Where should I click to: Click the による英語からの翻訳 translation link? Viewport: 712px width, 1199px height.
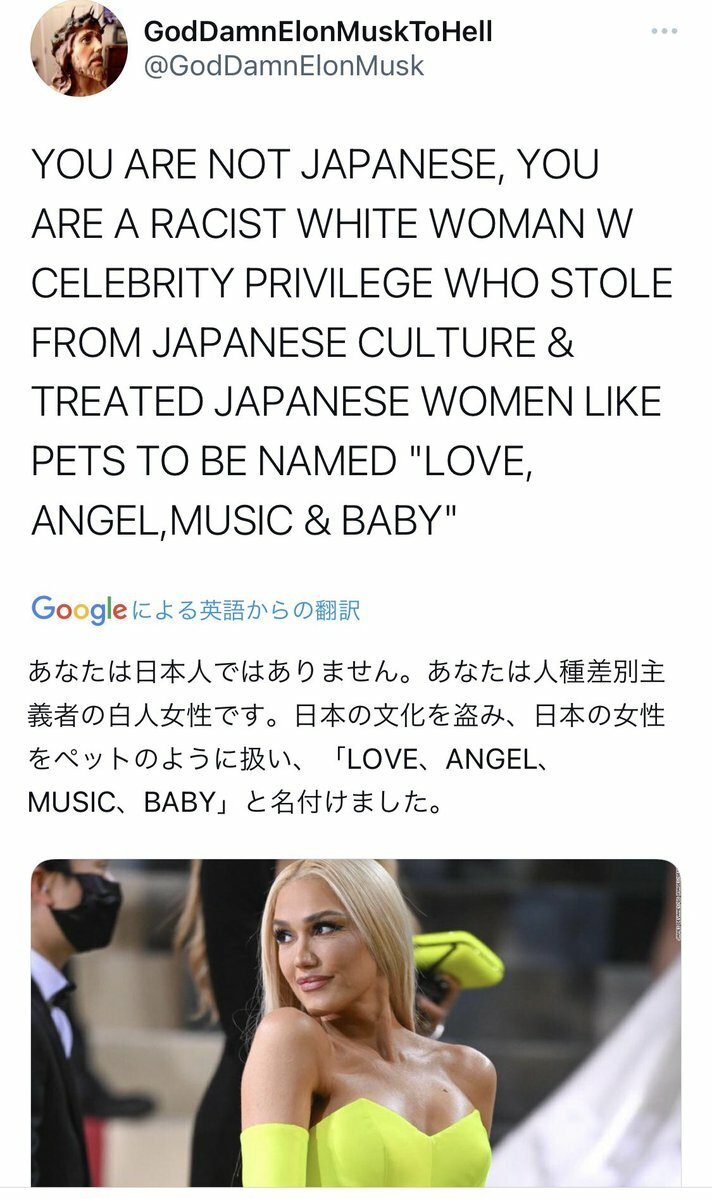(245, 610)
